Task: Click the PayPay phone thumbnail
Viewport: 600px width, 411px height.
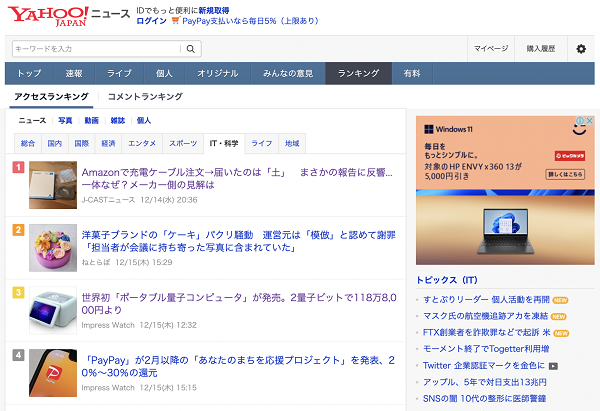Action: (53, 373)
